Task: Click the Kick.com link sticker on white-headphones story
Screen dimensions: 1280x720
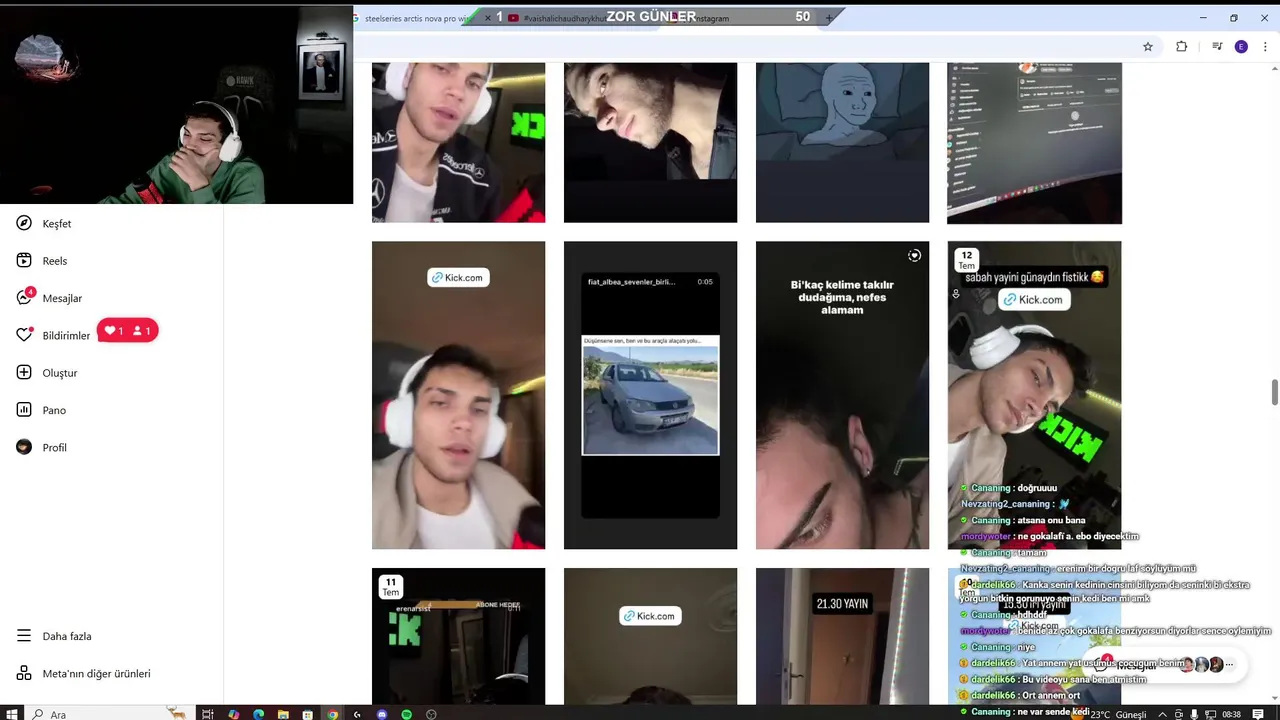Action: [x=458, y=277]
